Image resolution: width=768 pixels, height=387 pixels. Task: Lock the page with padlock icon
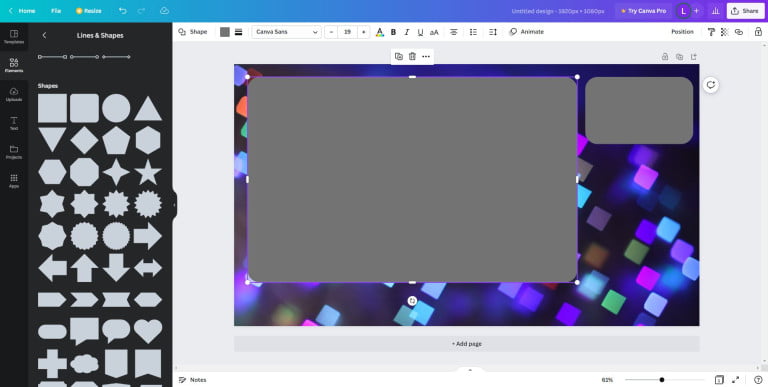tap(665, 57)
